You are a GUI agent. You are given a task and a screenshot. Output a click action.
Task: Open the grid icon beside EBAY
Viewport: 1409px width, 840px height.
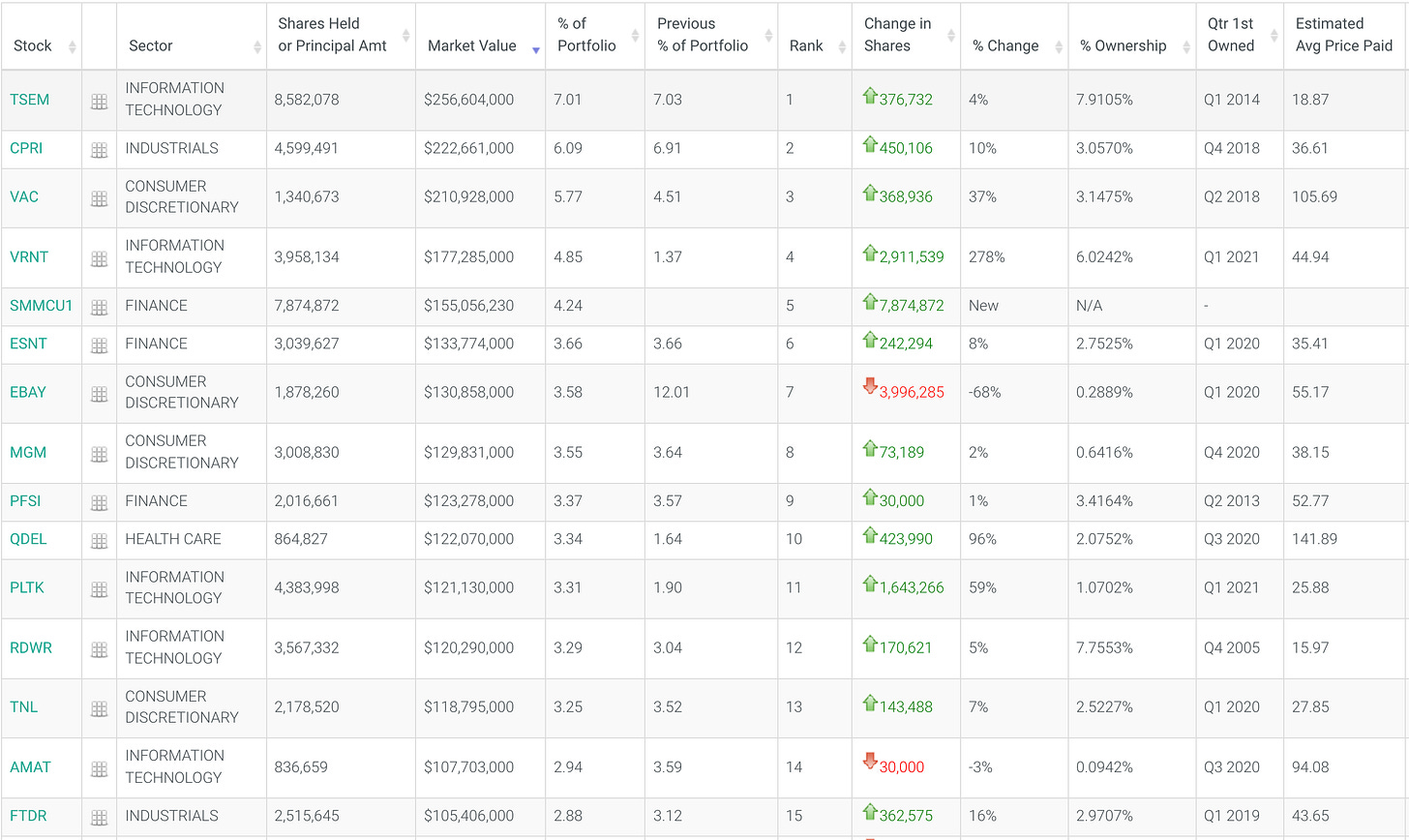[98, 393]
